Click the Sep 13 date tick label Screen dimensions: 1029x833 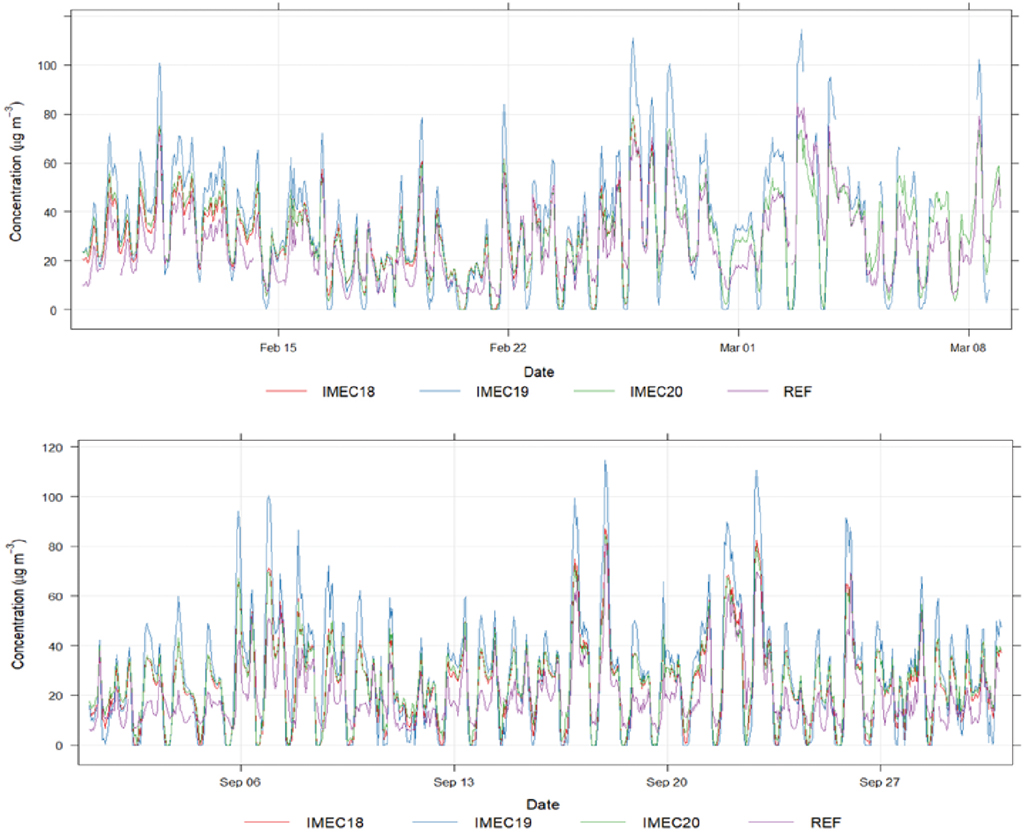[x=453, y=782]
